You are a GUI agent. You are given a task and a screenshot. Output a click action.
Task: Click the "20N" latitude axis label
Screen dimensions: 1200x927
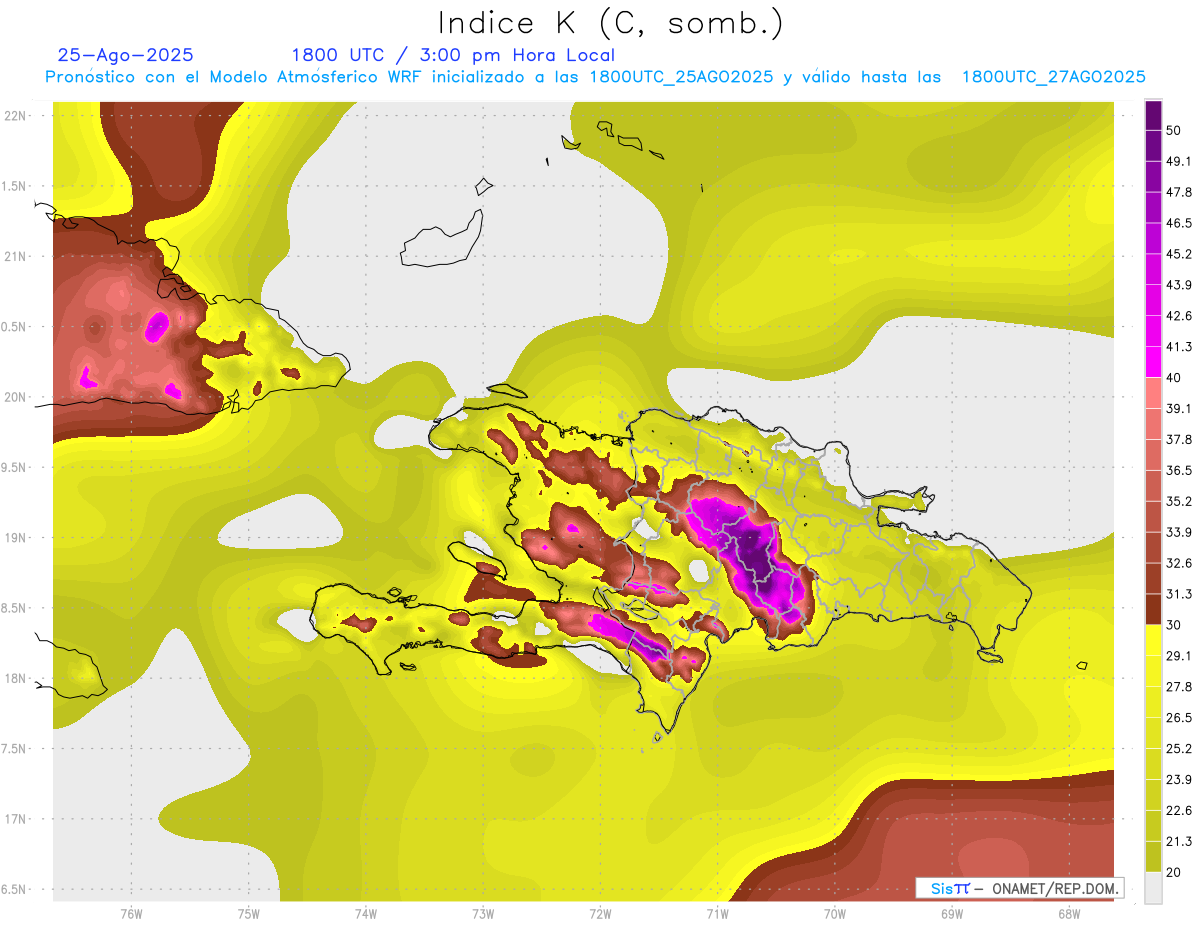15,397
